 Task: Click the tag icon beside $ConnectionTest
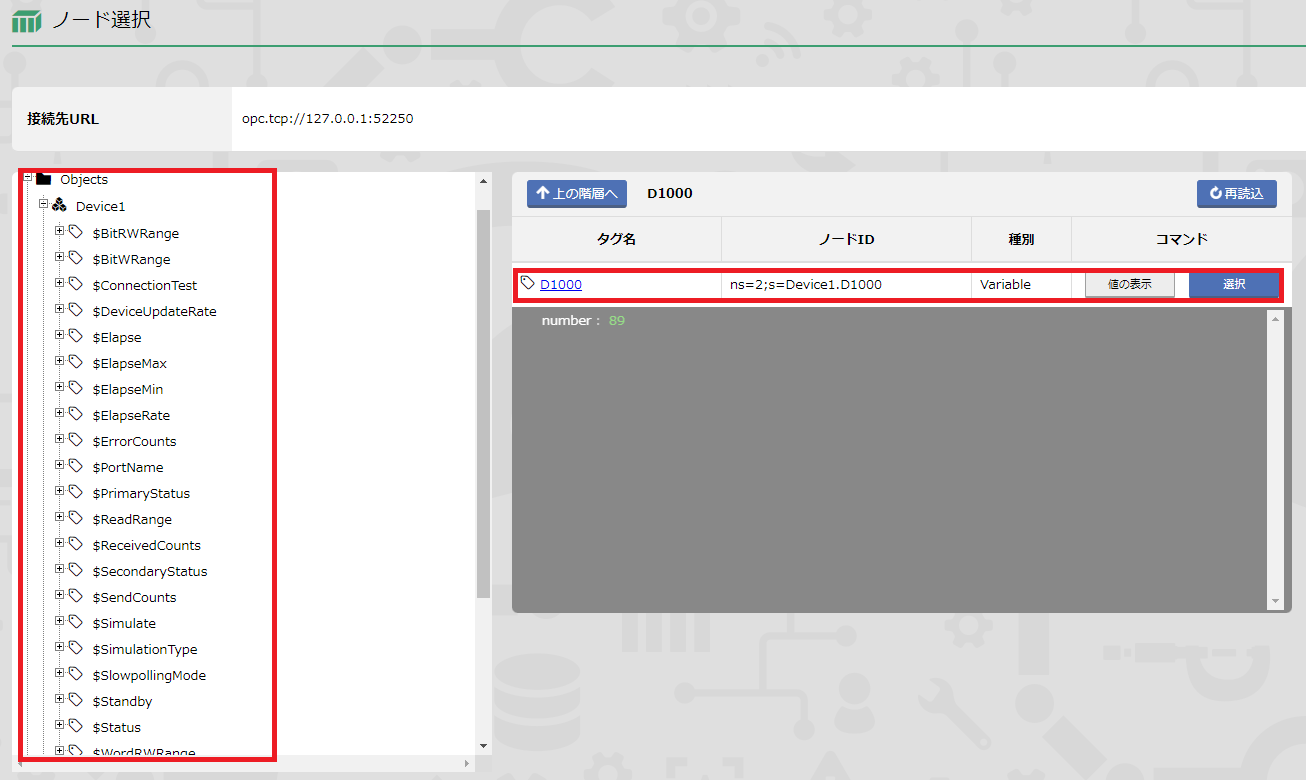pyautogui.click(x=75, y=283)
